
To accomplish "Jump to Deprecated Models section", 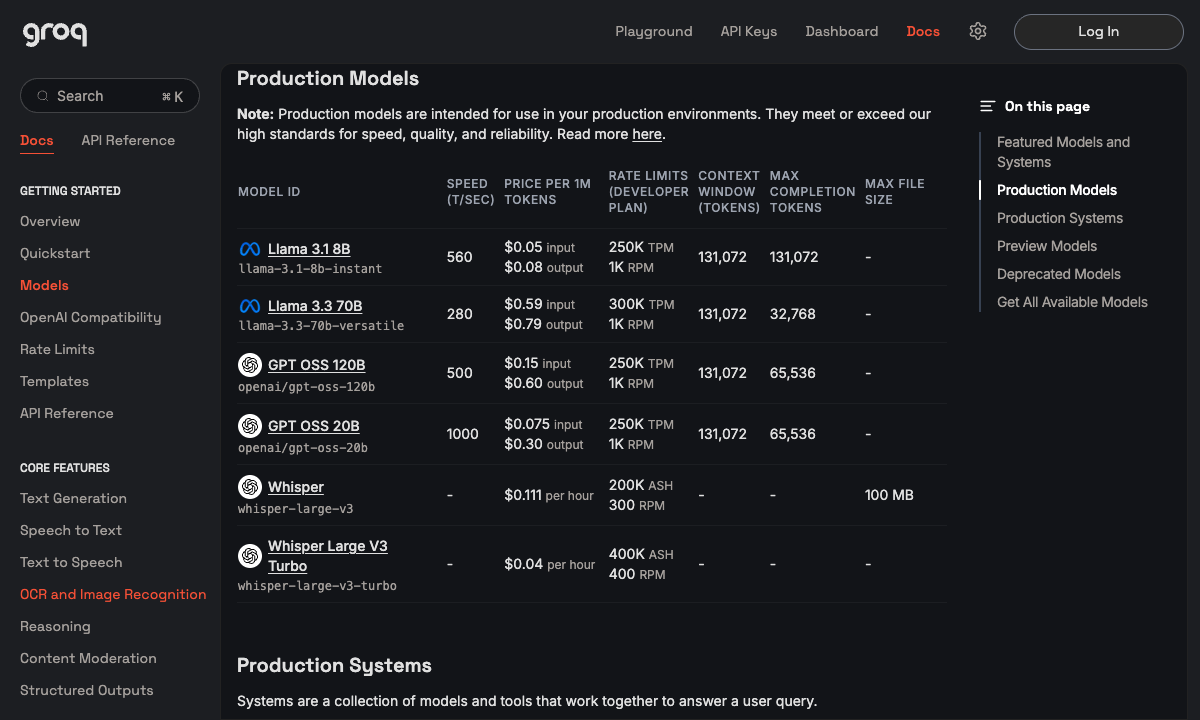I will [x=1059, y=274].
